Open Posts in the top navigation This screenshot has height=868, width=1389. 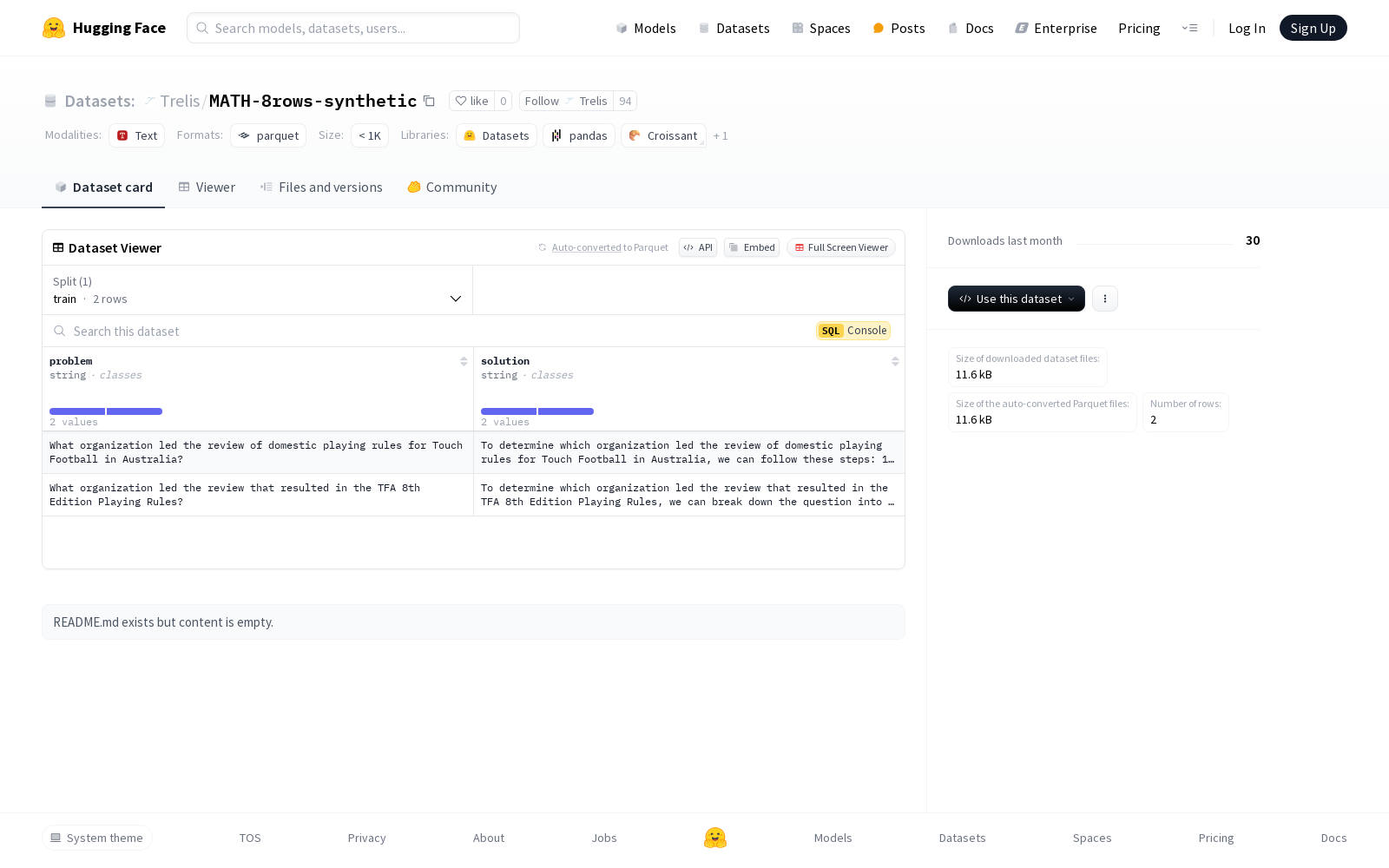click(899, 28)
